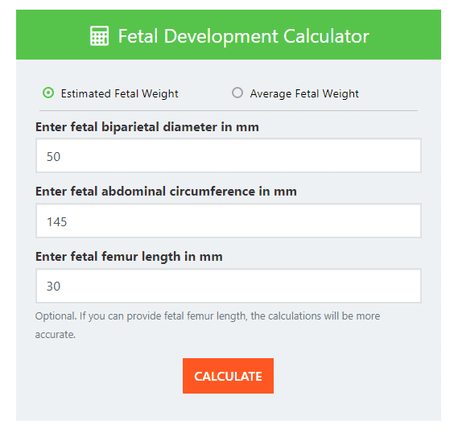The height and width of the screenshot is (429, 450).
Task: Click the Fetal Development Calculator title
Action: click(x=244, y=36)
